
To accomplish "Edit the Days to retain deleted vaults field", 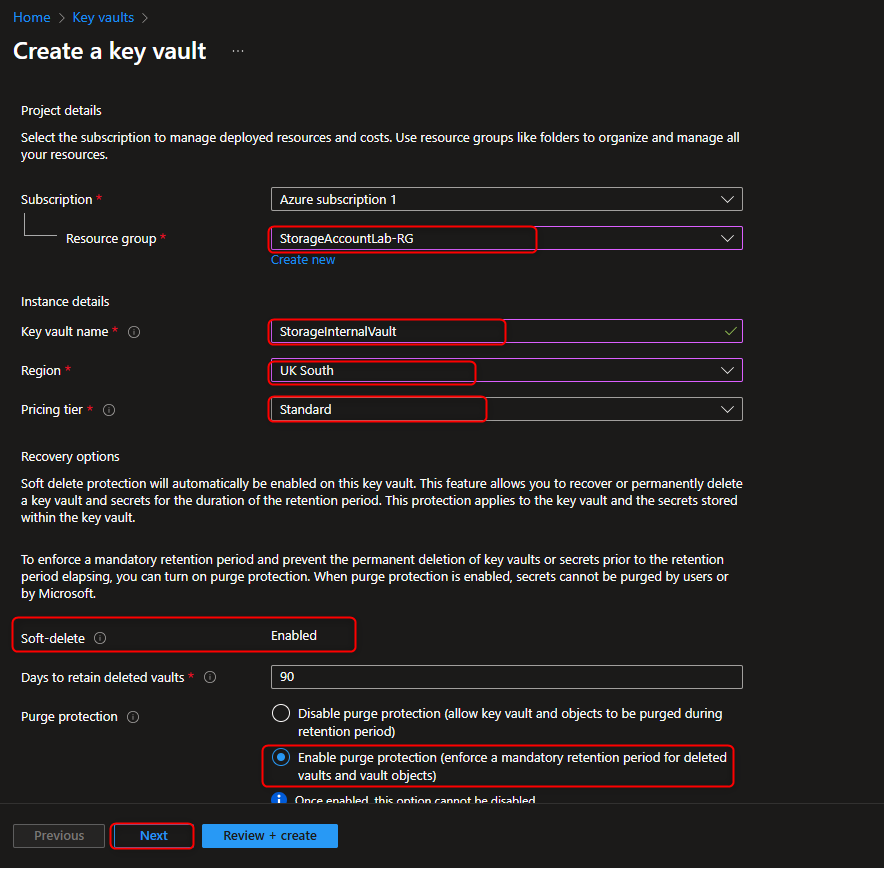I will pyautogui.click(x=506, y=677).
